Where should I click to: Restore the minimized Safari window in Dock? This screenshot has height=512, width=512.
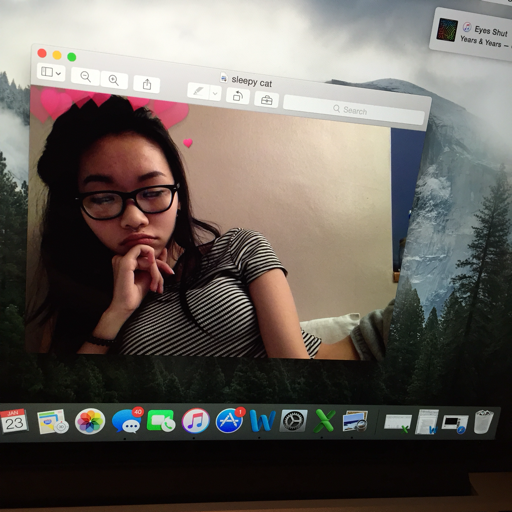click(x=455, y=424)
